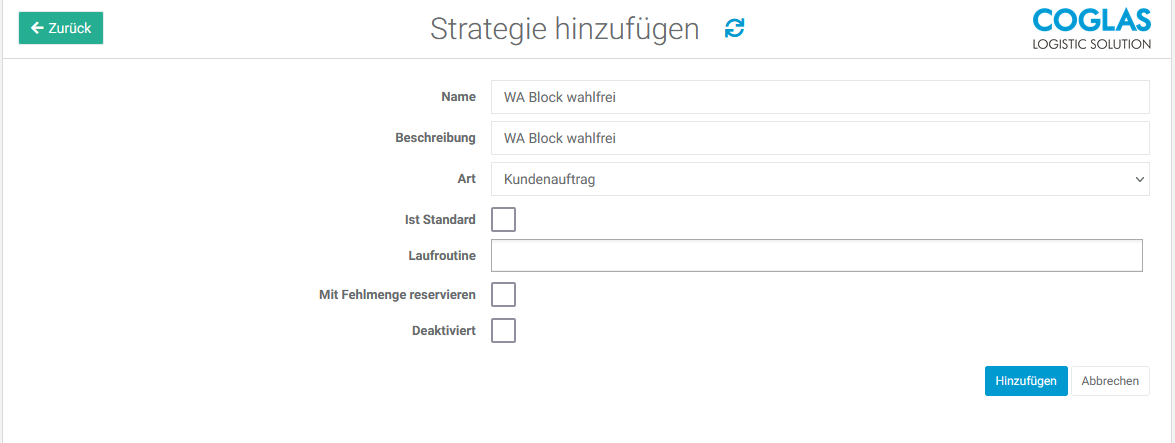Screen dimensions: 1175x443
Task: Click the Art field label
Action: (465, 179)
